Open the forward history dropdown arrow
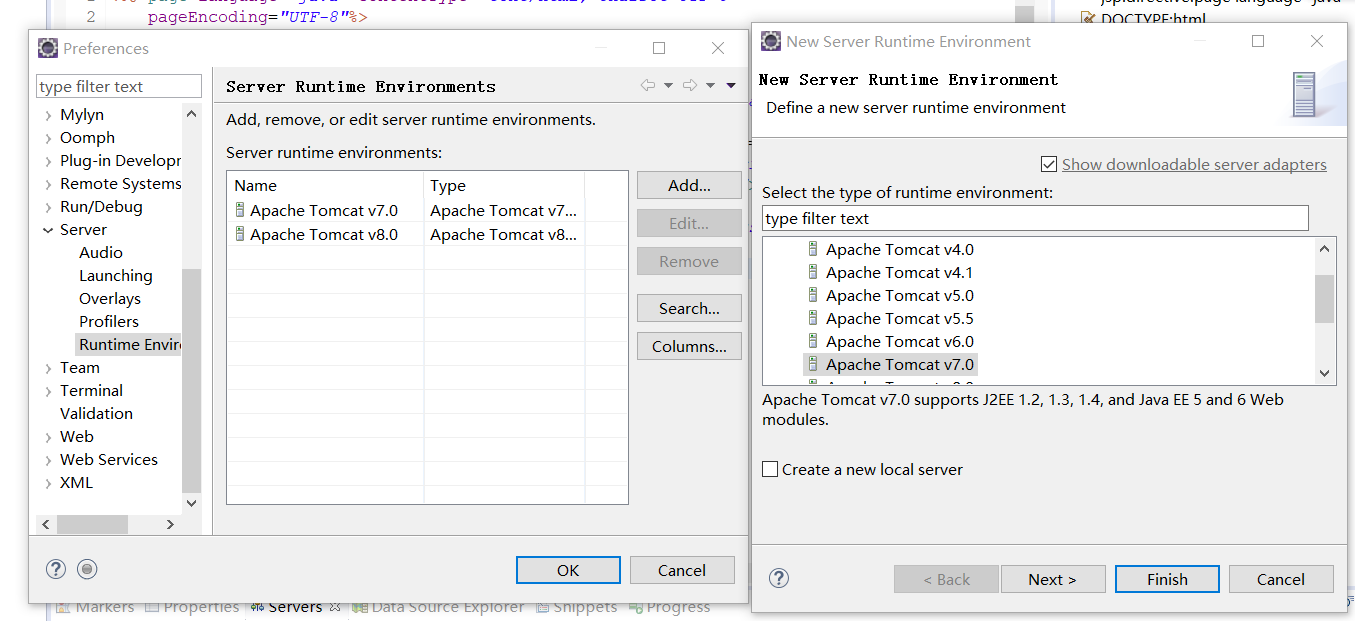 coord(710,86)
